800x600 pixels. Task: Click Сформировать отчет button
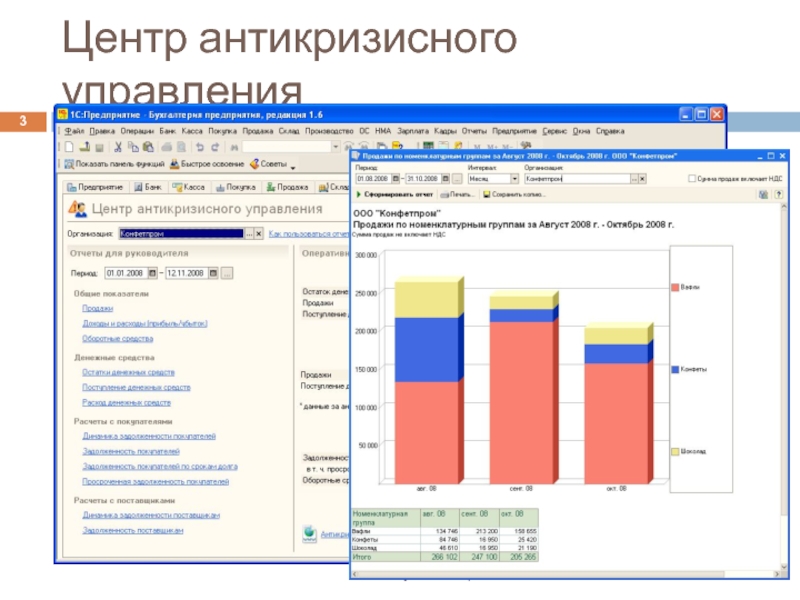pos(395,194)
